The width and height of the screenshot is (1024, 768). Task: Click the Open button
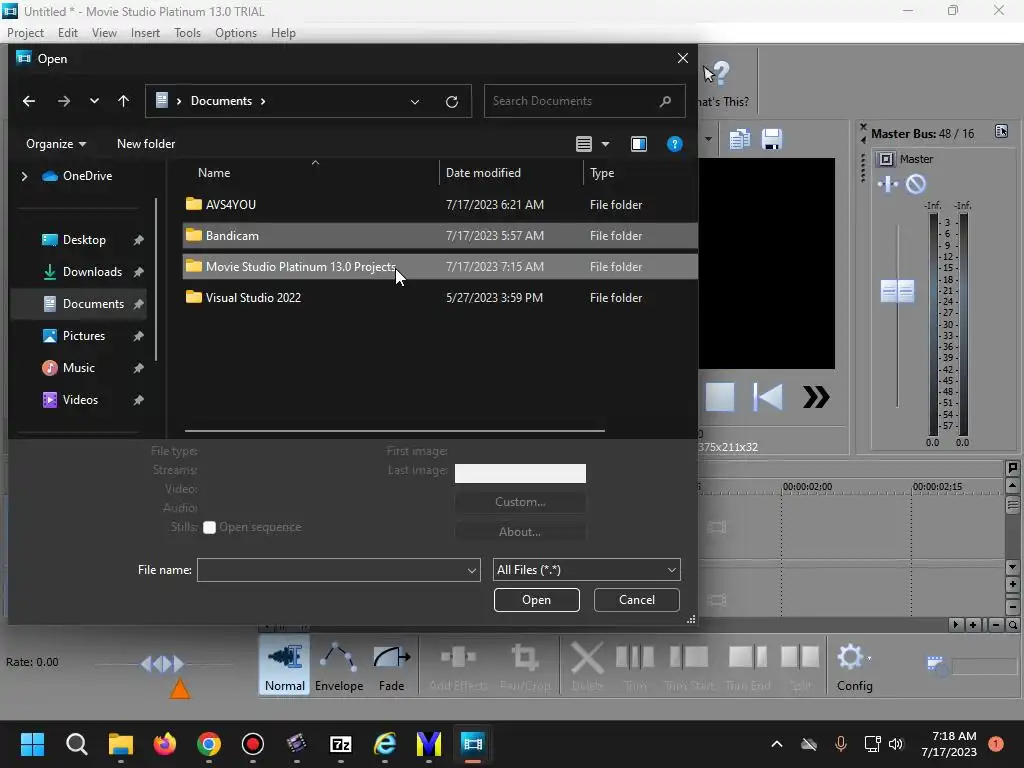536,600
